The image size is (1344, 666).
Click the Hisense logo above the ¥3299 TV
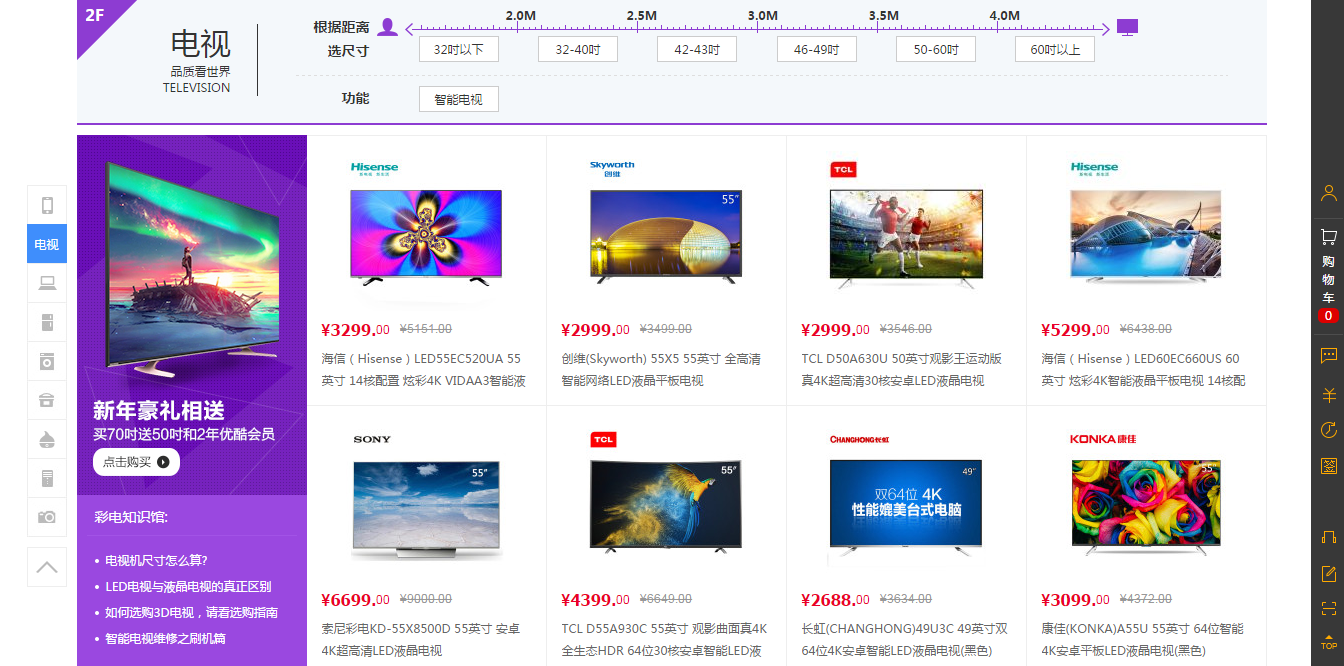coord(374,169)
